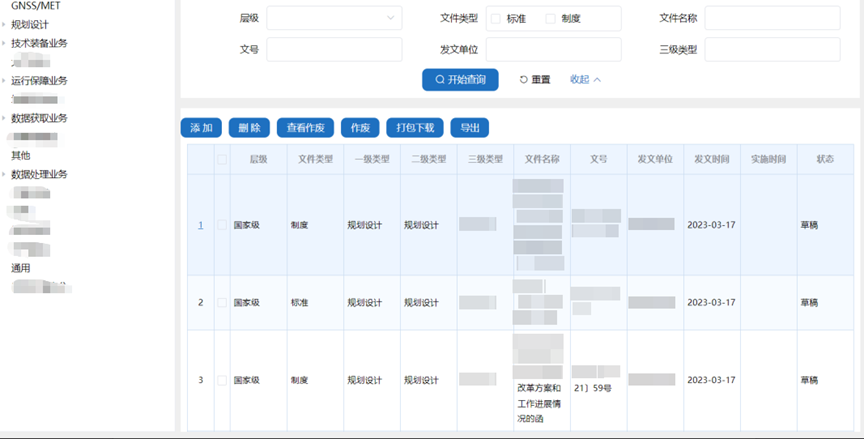Click the 文件名称 input field
The image size is (864, 439).
point(772,18)
